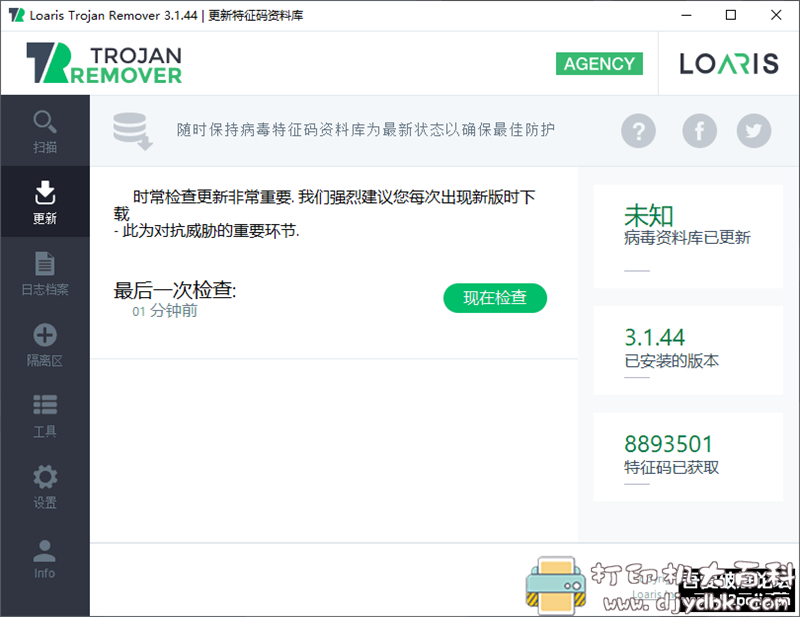Click the 8893501 signatures count

pyautogui.click(x=668, y=444)
